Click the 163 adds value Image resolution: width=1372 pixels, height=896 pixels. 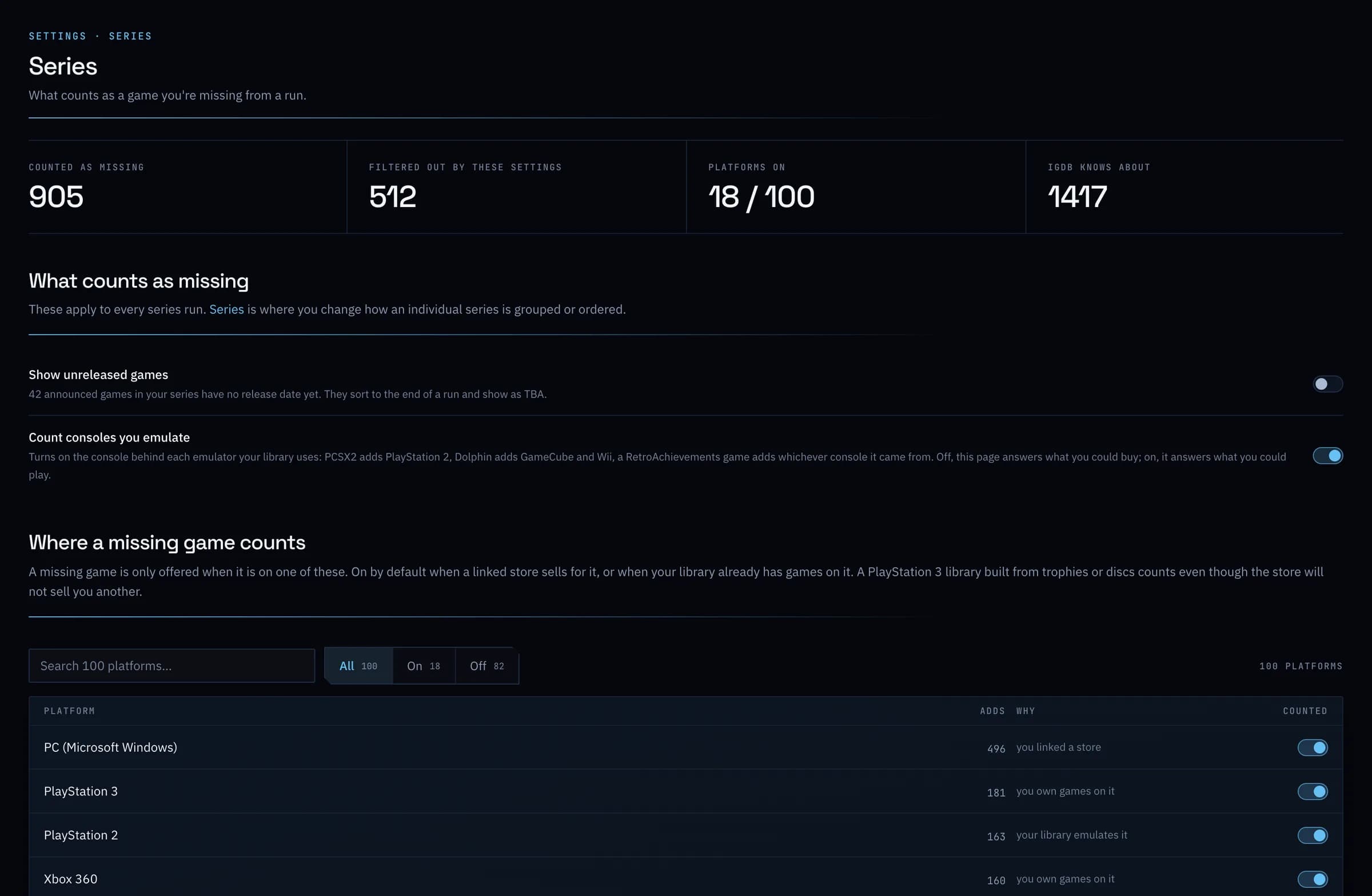(x=996, y=836)
